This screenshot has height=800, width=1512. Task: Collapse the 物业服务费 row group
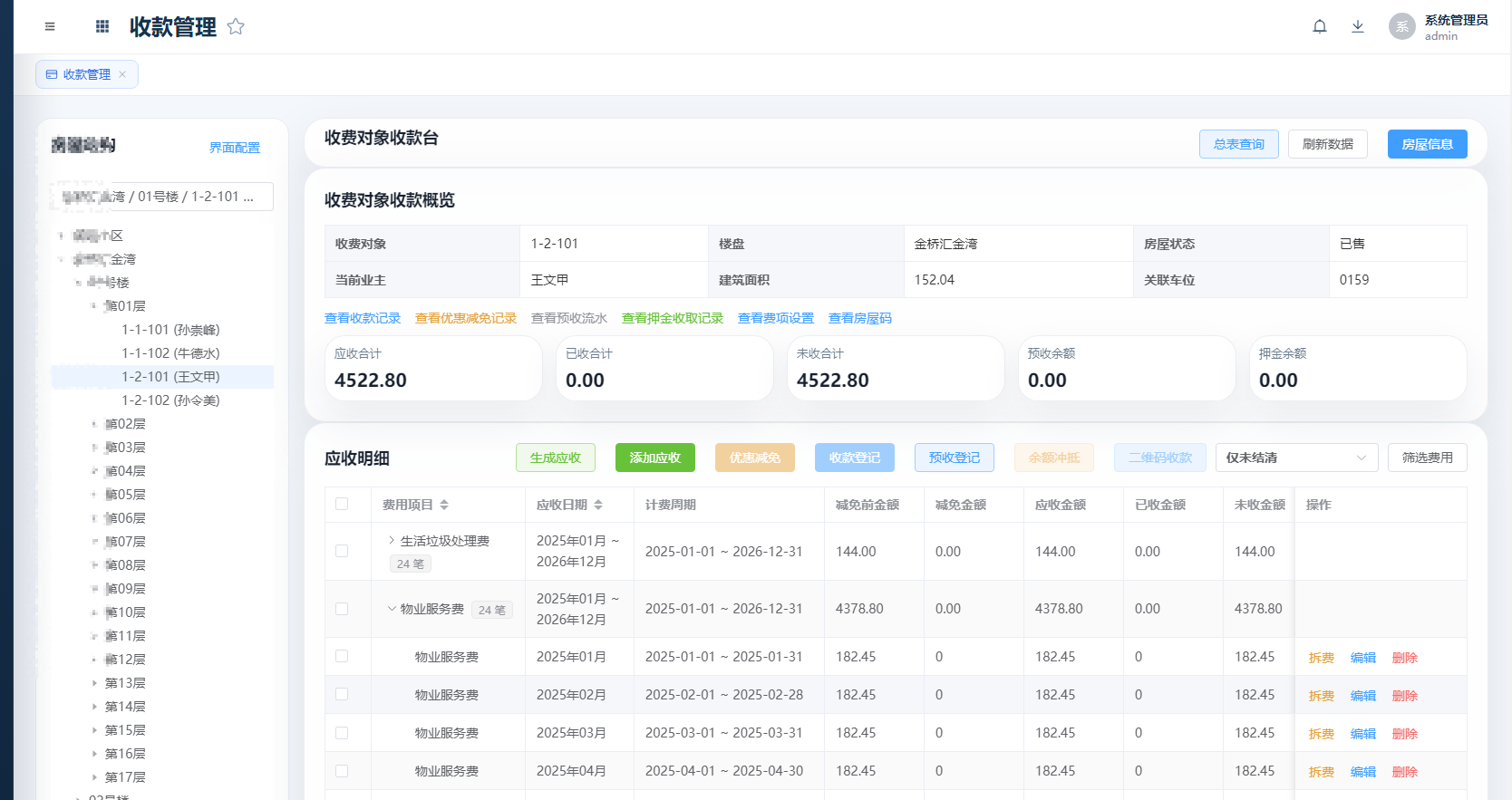[x=392, y=609]
